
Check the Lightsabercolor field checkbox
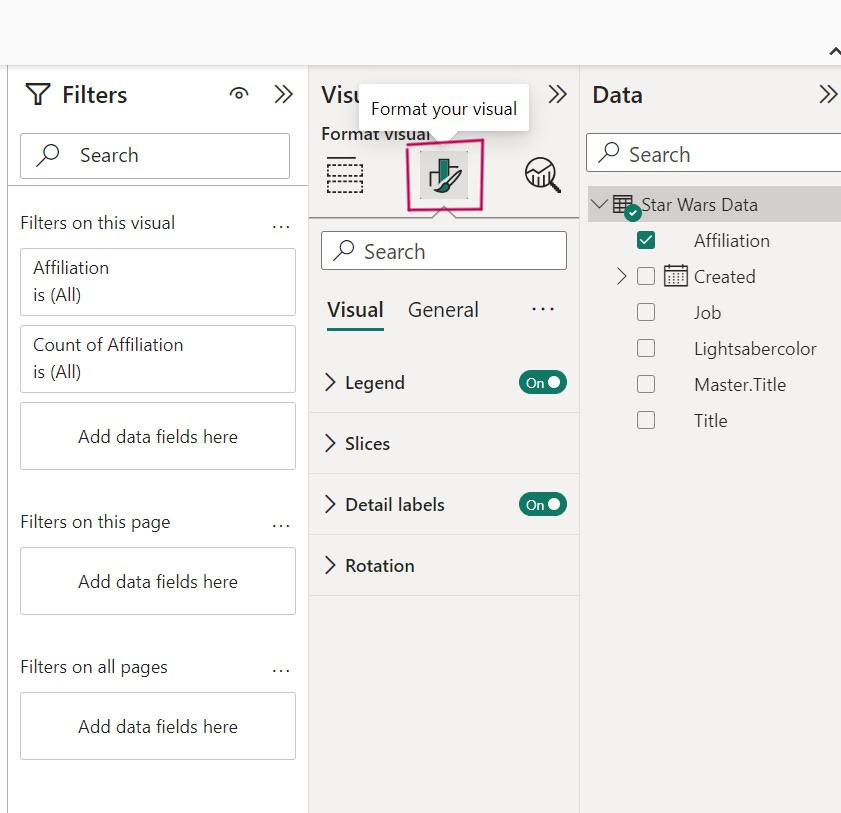coord(646,348)
